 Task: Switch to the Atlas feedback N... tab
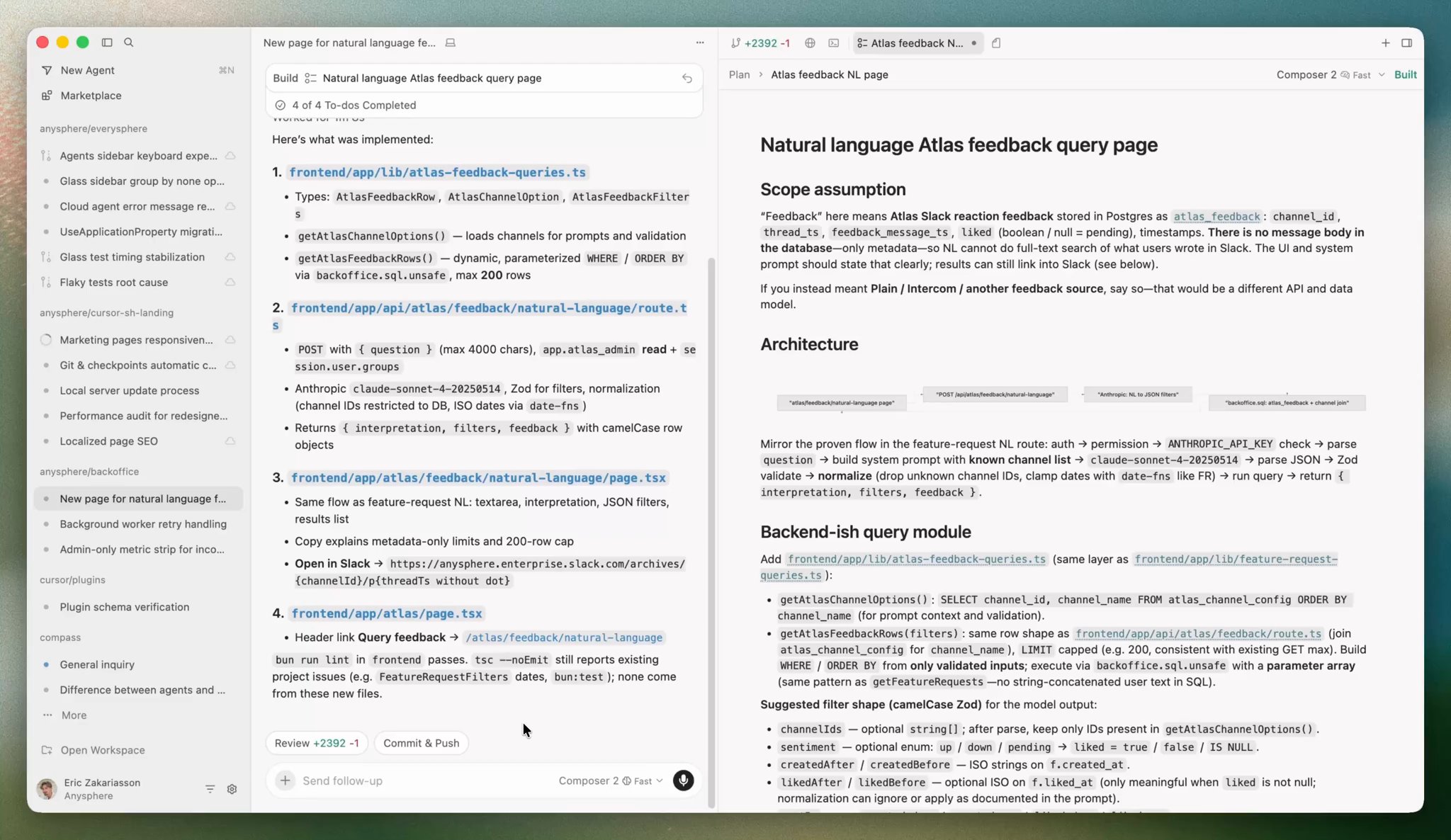coord(916,43)
